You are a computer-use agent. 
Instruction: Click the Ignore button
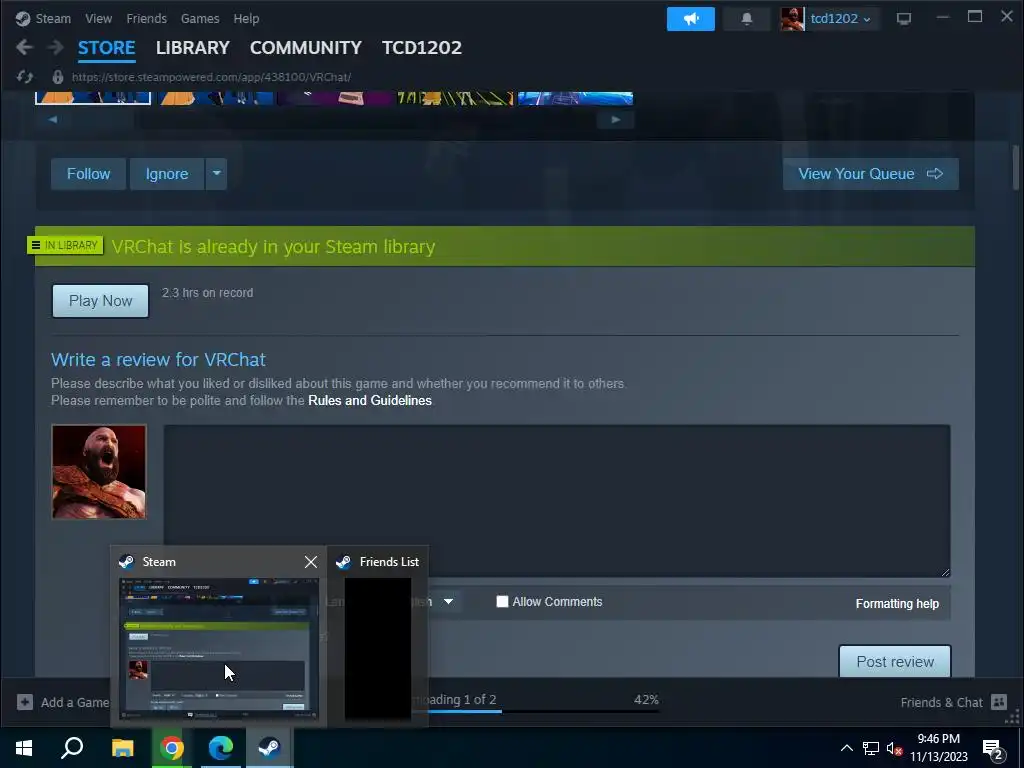tap(167, 174)
